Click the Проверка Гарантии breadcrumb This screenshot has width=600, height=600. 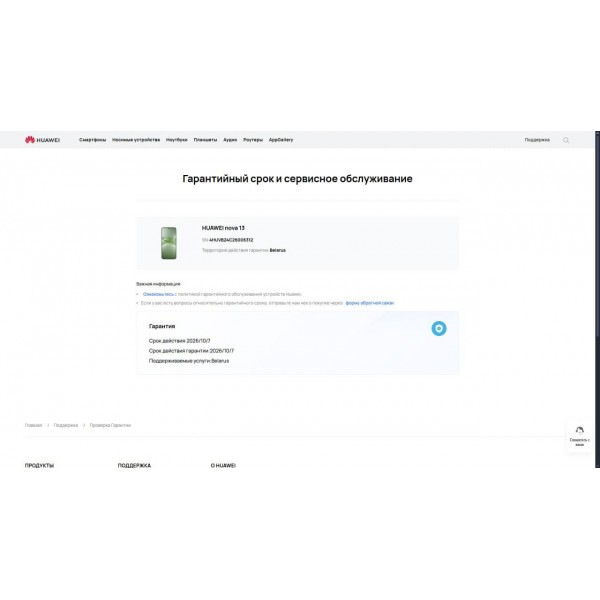click(110, 425)
